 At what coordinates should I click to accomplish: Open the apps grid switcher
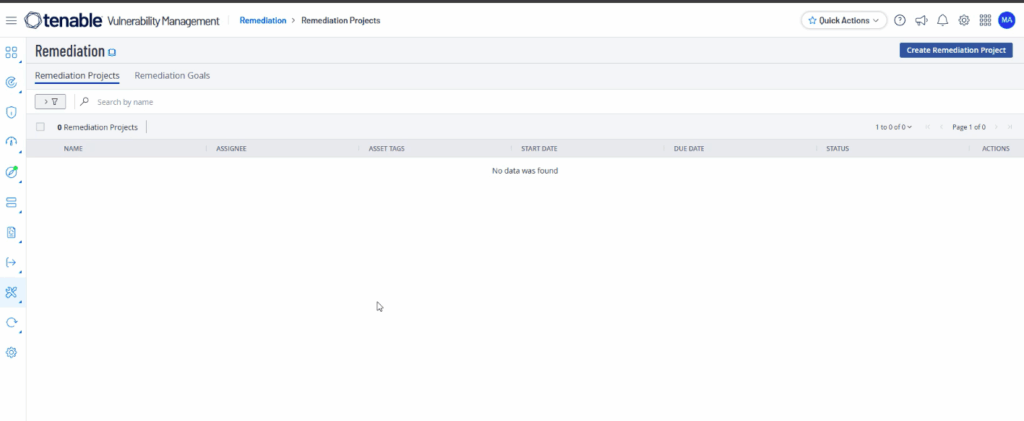985,20
